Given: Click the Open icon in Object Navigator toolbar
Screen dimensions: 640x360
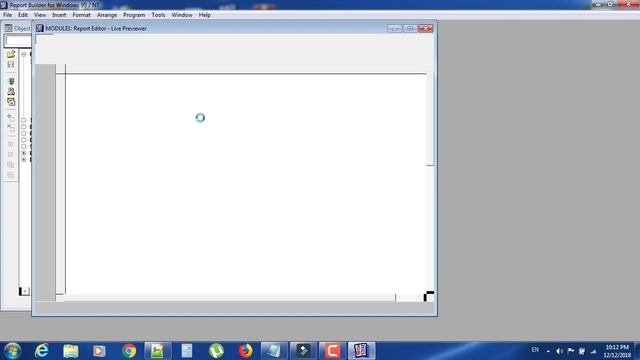Looking at the screenshot, I should click(11, 54).
